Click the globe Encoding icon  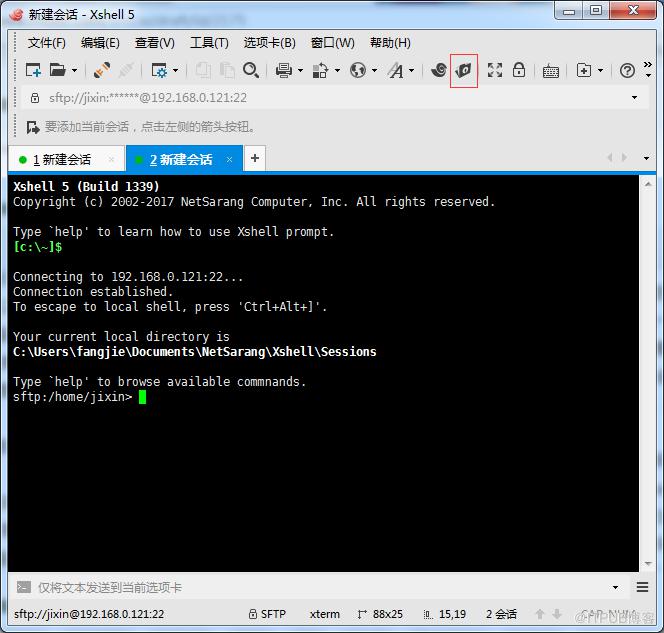[358, 70]
